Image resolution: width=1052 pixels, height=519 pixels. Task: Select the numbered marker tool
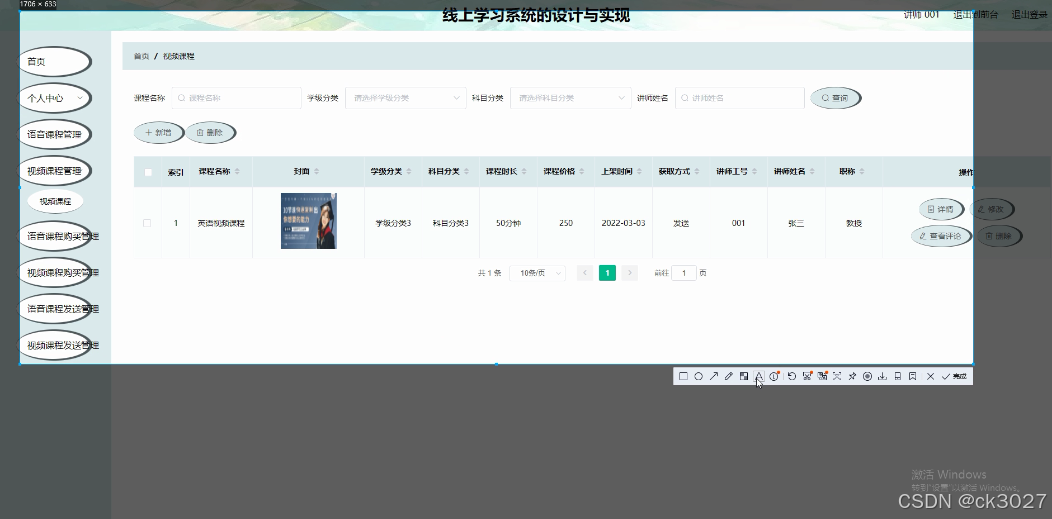click(x=774, y=376)
